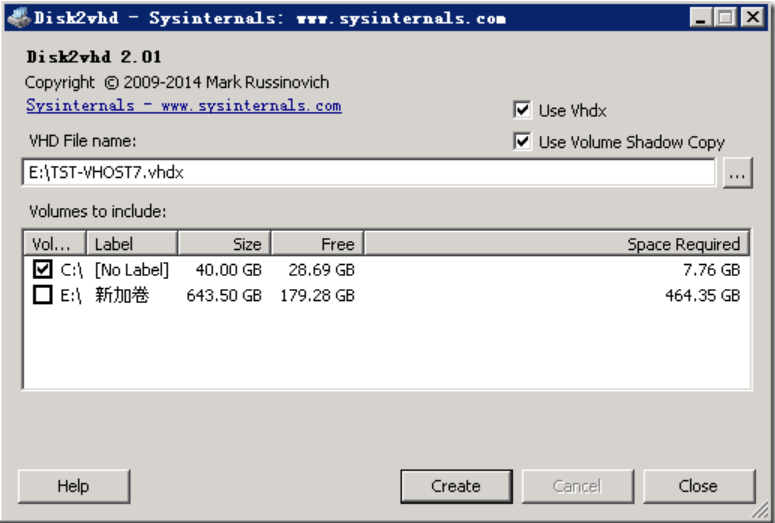Click the 28.69 GB free value
The height and width of the screenshot is (523, 775).
pos(322,270)
